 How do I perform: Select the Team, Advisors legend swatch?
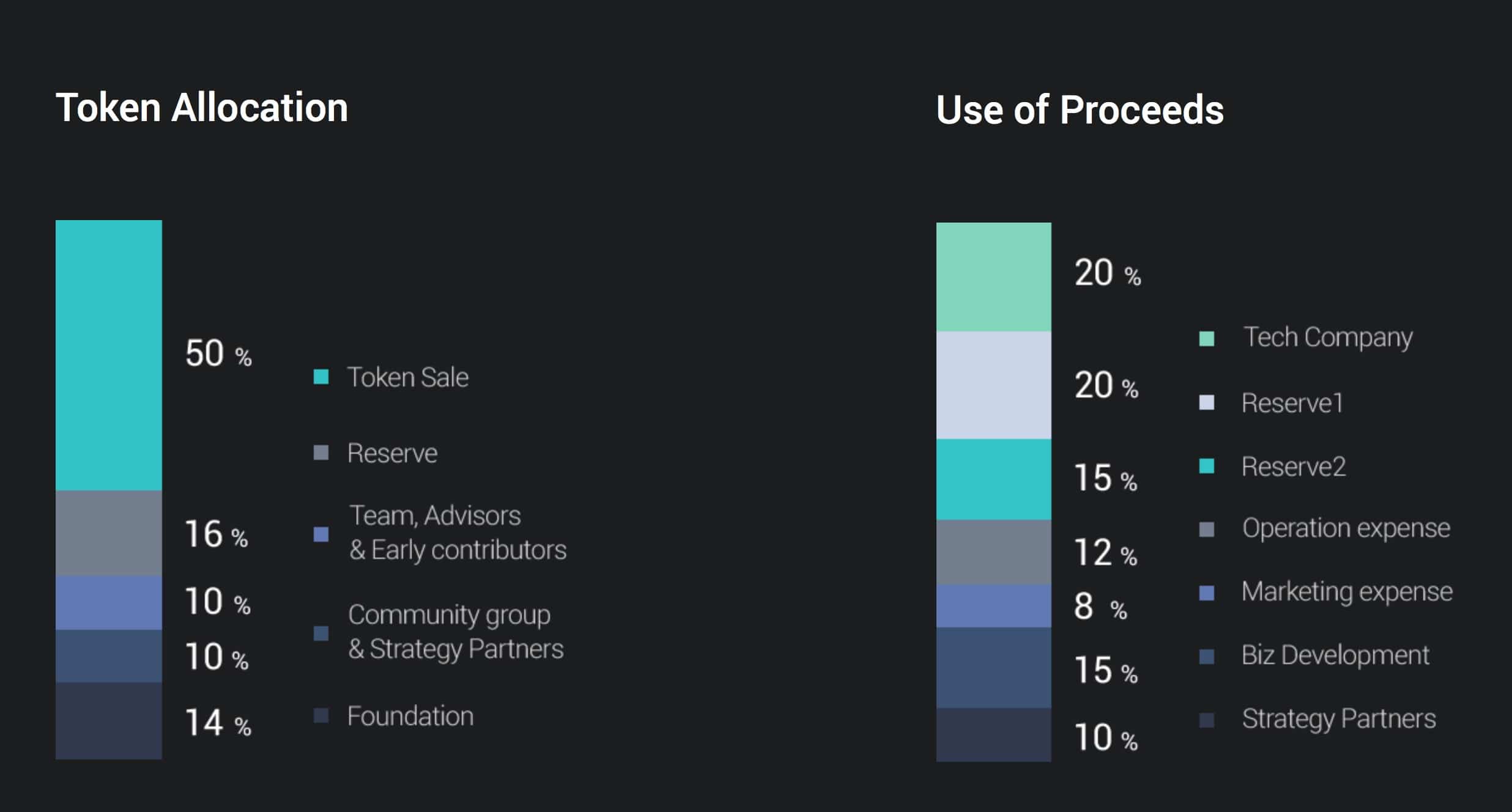point(321,534)
